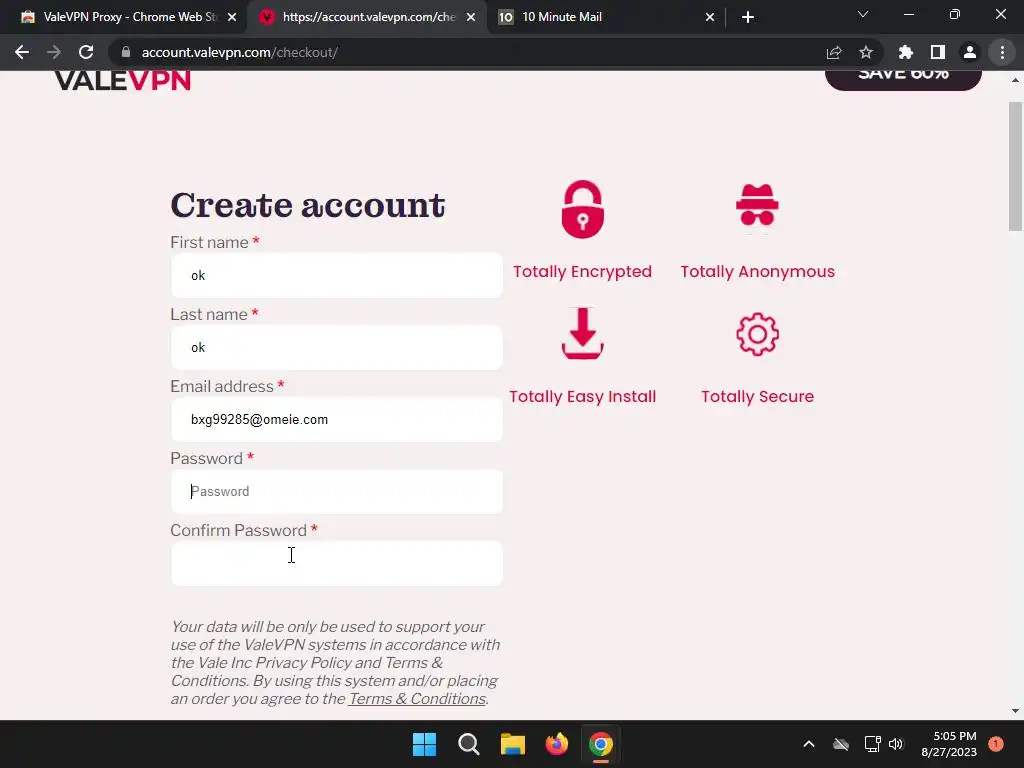Click the padlock site info icon
Screen dimensions: 1024x768
(x=126, y=52)
